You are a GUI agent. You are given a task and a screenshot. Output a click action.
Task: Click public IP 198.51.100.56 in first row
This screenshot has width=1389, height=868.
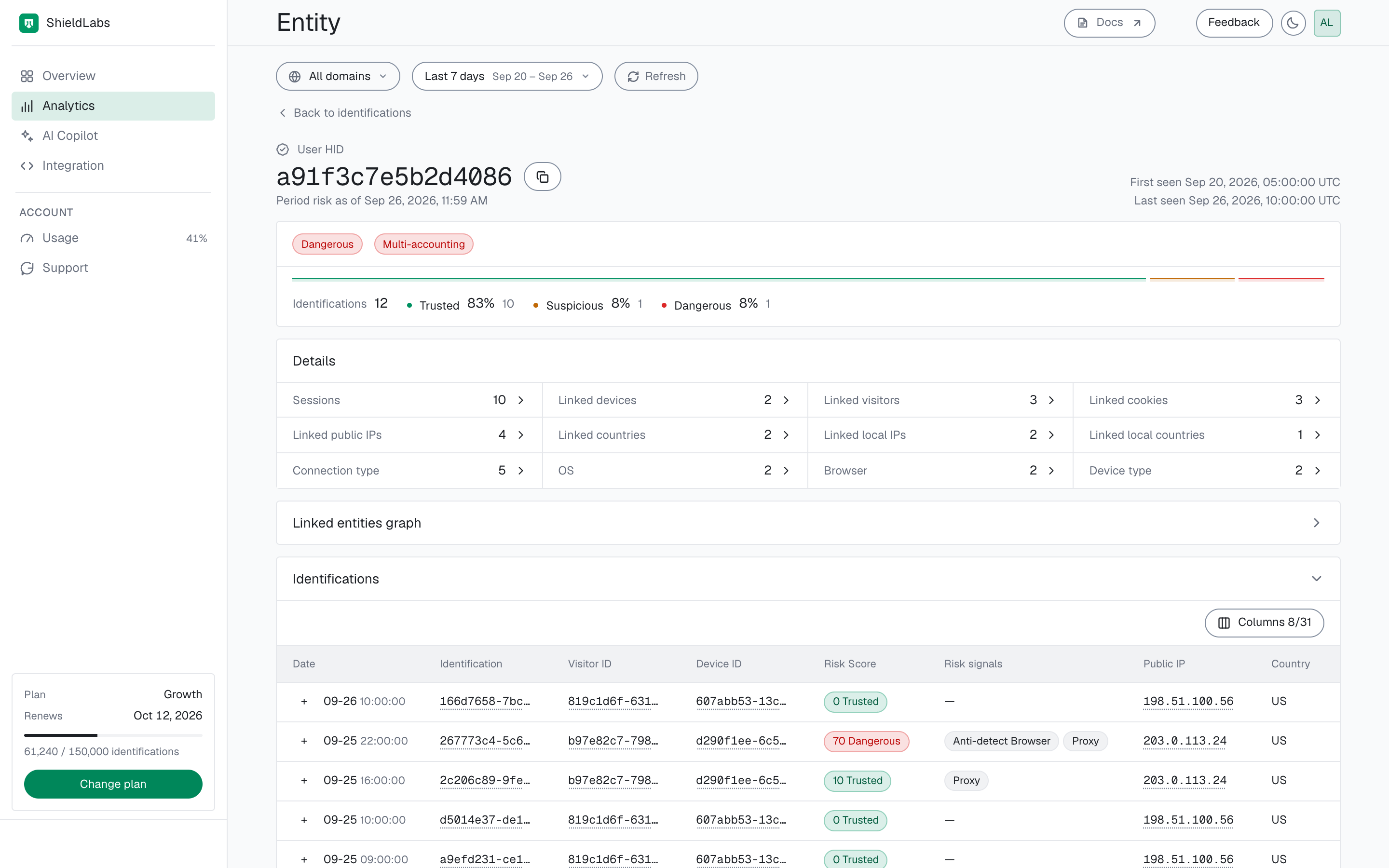coord(1188,702)
